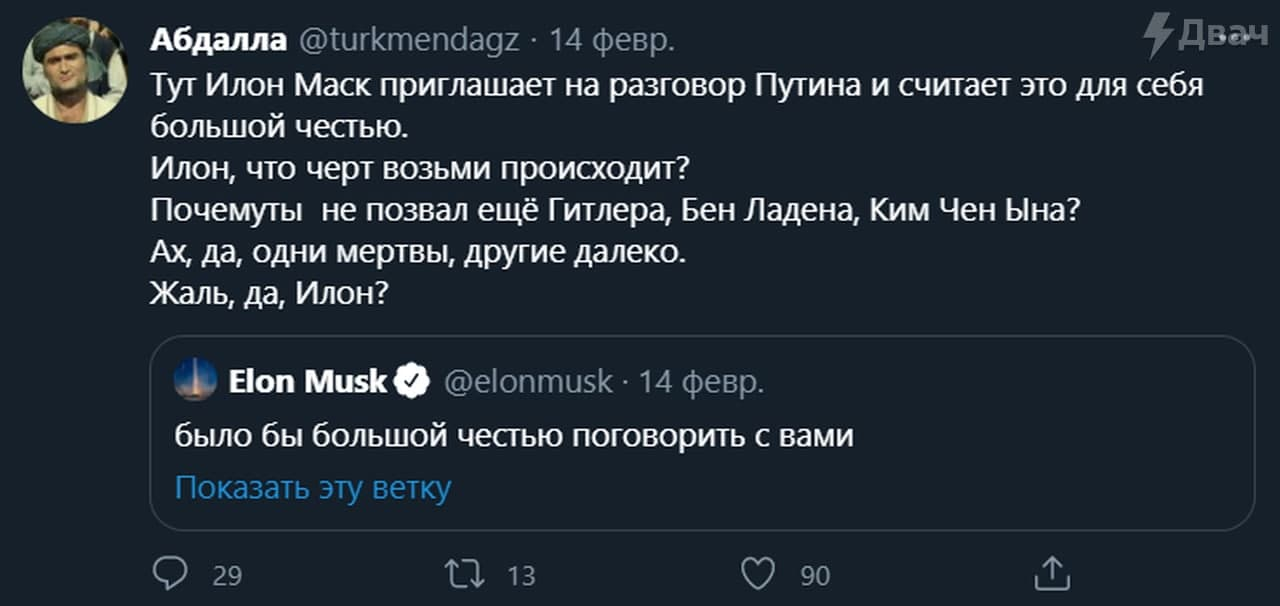Click the main tweet's 14 февр. timestamp
The image size is (1280, 606).
pyautogui.click(x=612, y=40)
